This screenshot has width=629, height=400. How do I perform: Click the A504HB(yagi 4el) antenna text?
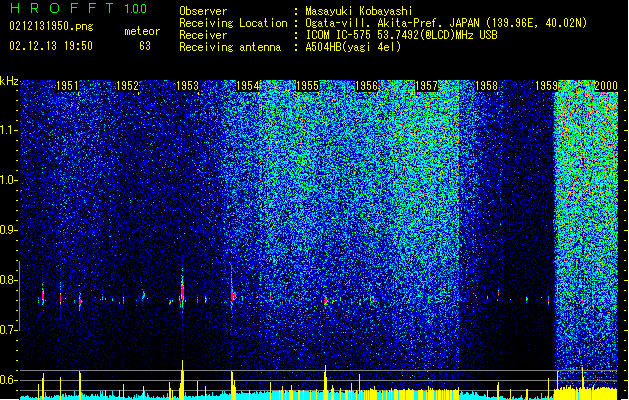coord(353,47)
